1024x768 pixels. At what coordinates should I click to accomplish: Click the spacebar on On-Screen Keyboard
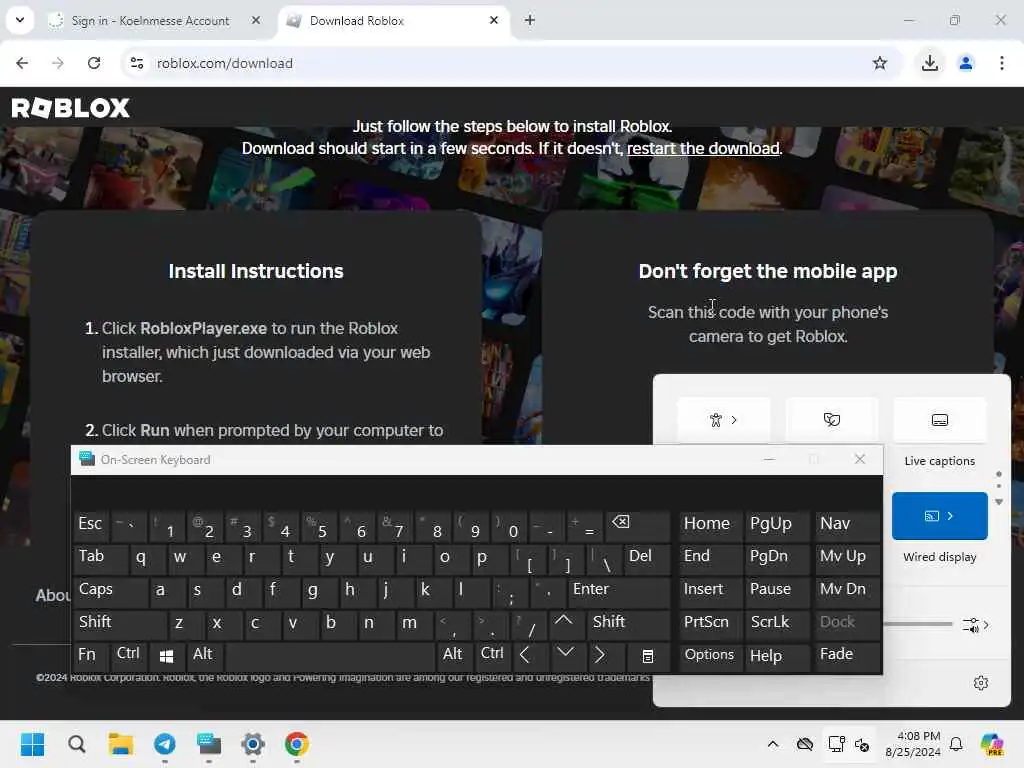pos(330,656)
